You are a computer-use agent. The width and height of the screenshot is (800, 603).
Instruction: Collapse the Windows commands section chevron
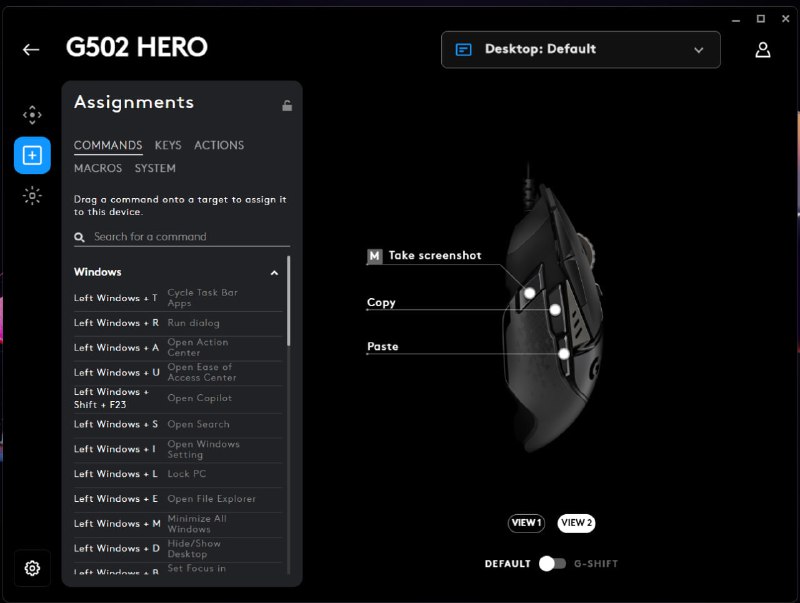274,273
